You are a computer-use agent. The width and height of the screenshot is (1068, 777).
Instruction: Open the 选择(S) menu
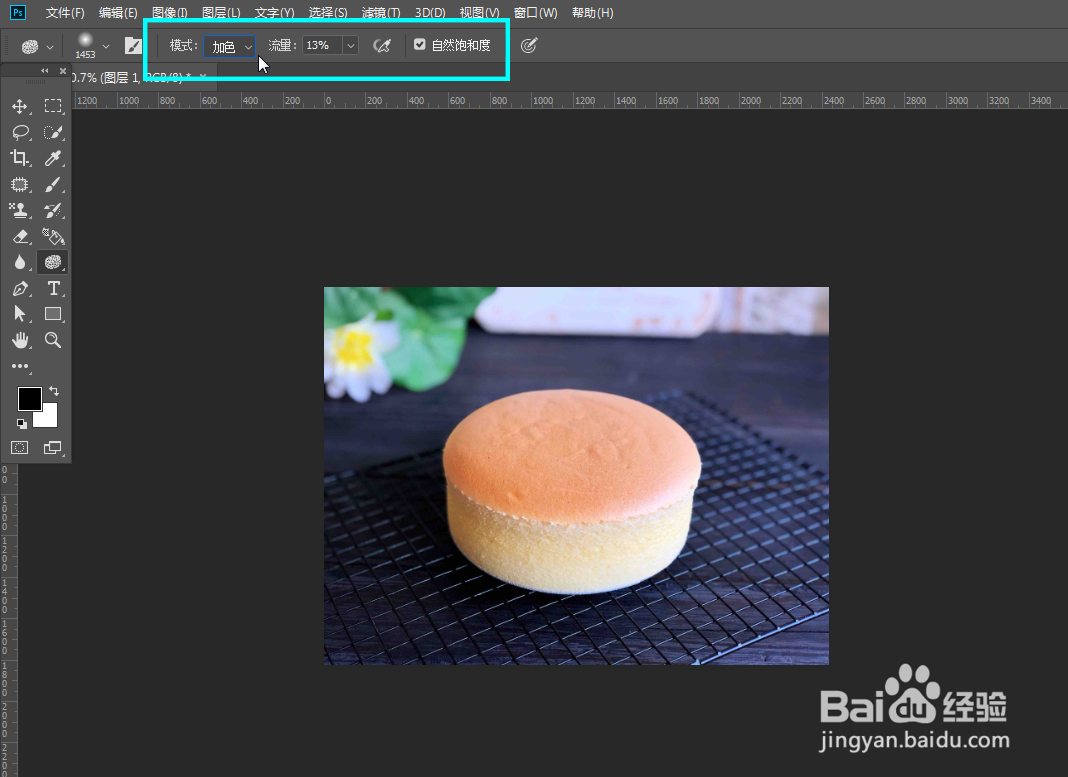(328, 13)
